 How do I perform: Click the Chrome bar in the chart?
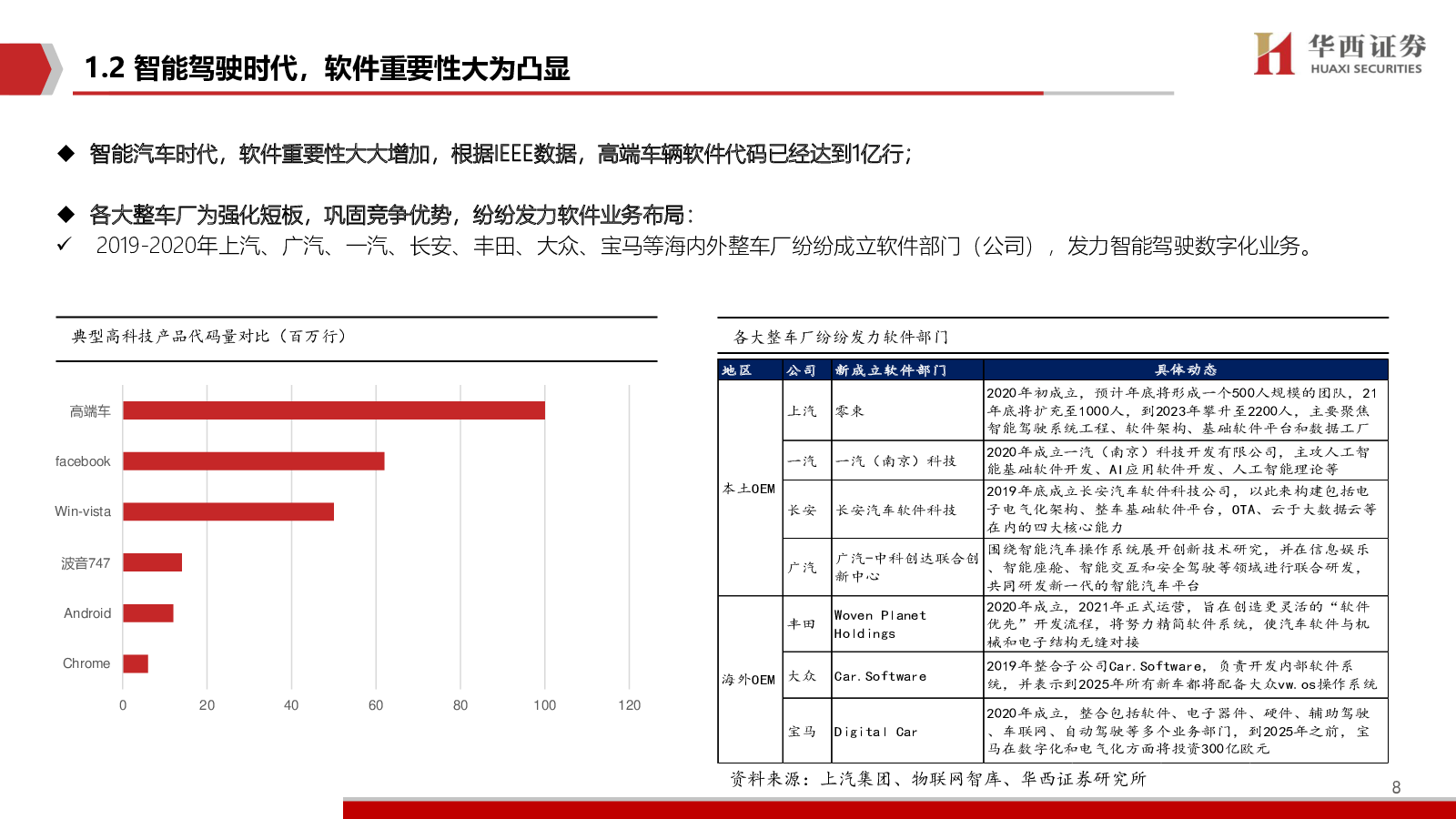tap(136, 663)
